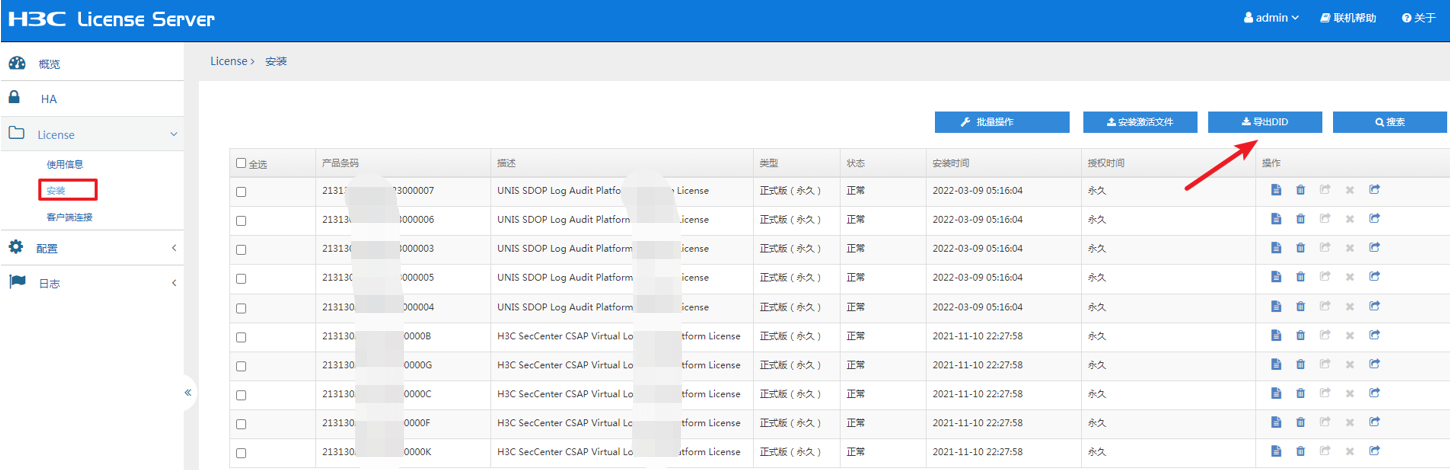Image resolution: width=1450 pixels, height=470 pixels.
Task: Click the 安装激活文件 button
Action: tap(1139, 122)
